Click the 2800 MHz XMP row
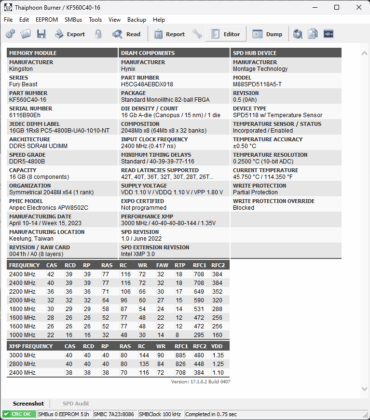Viewport: 370px width, 420px height. [118, 364]
